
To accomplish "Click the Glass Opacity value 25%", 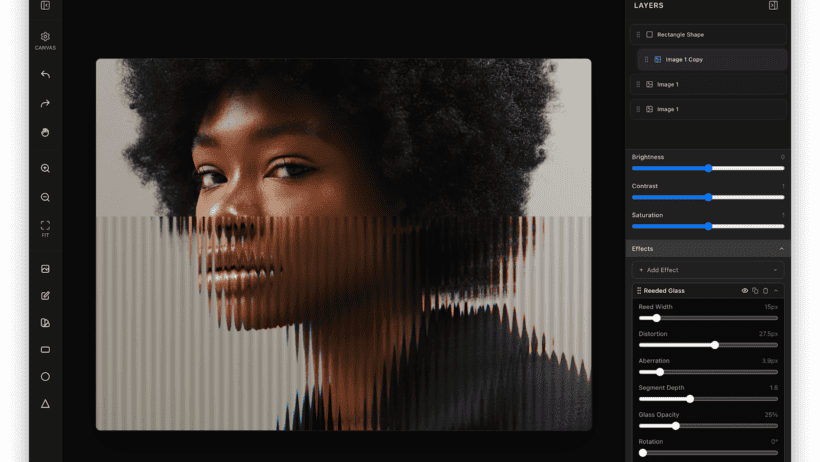I will pyautogui.click(x=771, y=415).
